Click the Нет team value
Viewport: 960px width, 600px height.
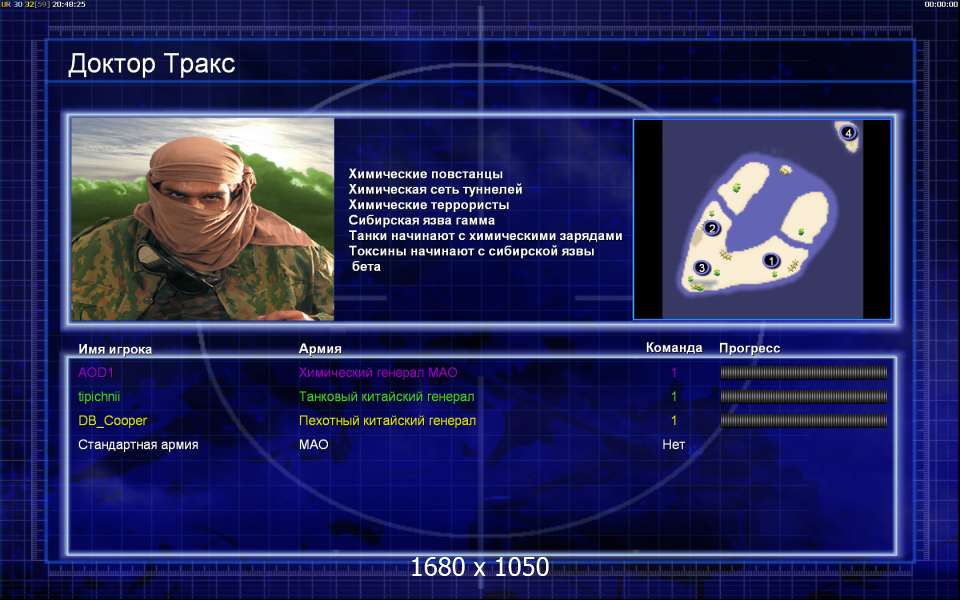point(673,444)
